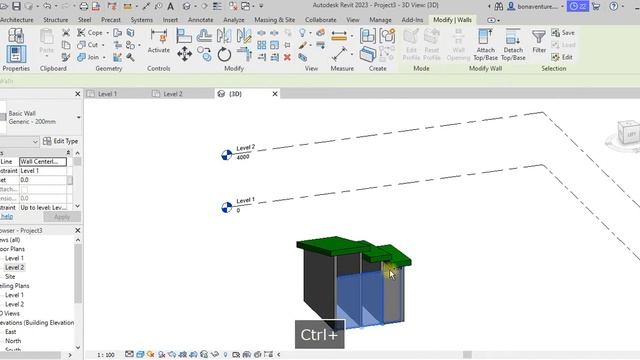
Task: Open the user account bonaventure dropdown
Action: [562, 7]
